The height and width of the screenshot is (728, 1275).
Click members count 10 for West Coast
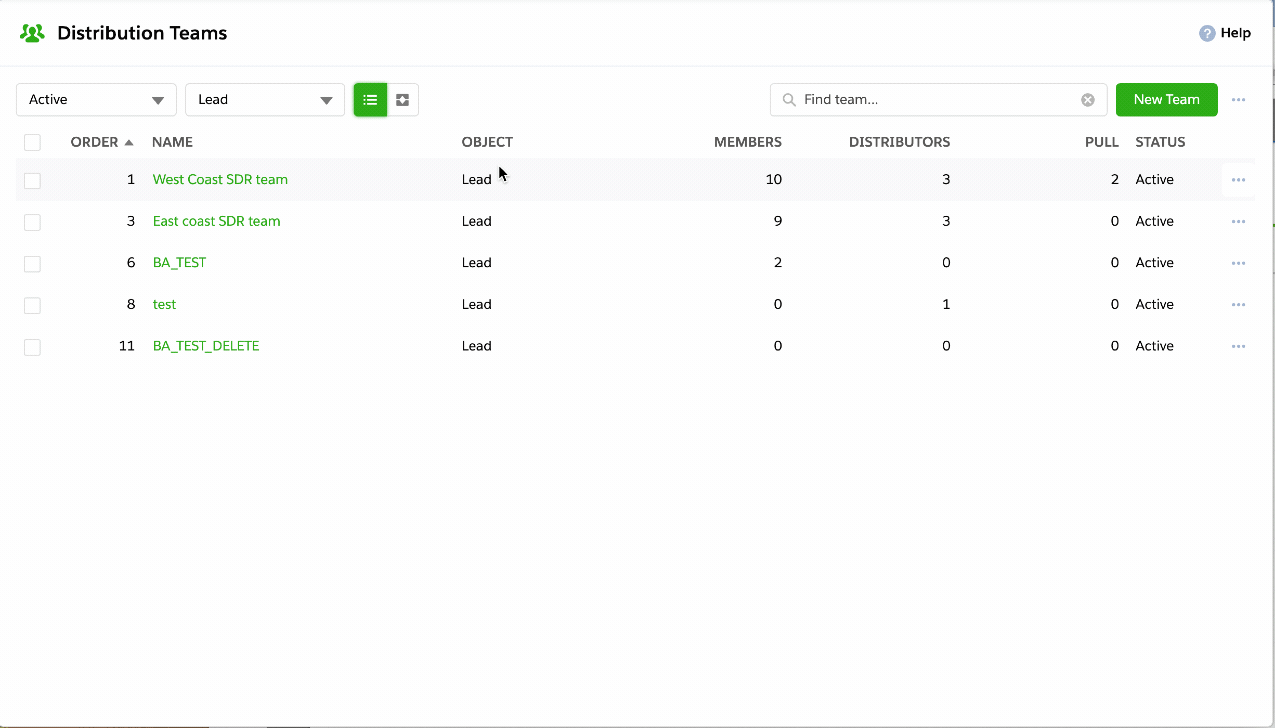click(774, 180)
